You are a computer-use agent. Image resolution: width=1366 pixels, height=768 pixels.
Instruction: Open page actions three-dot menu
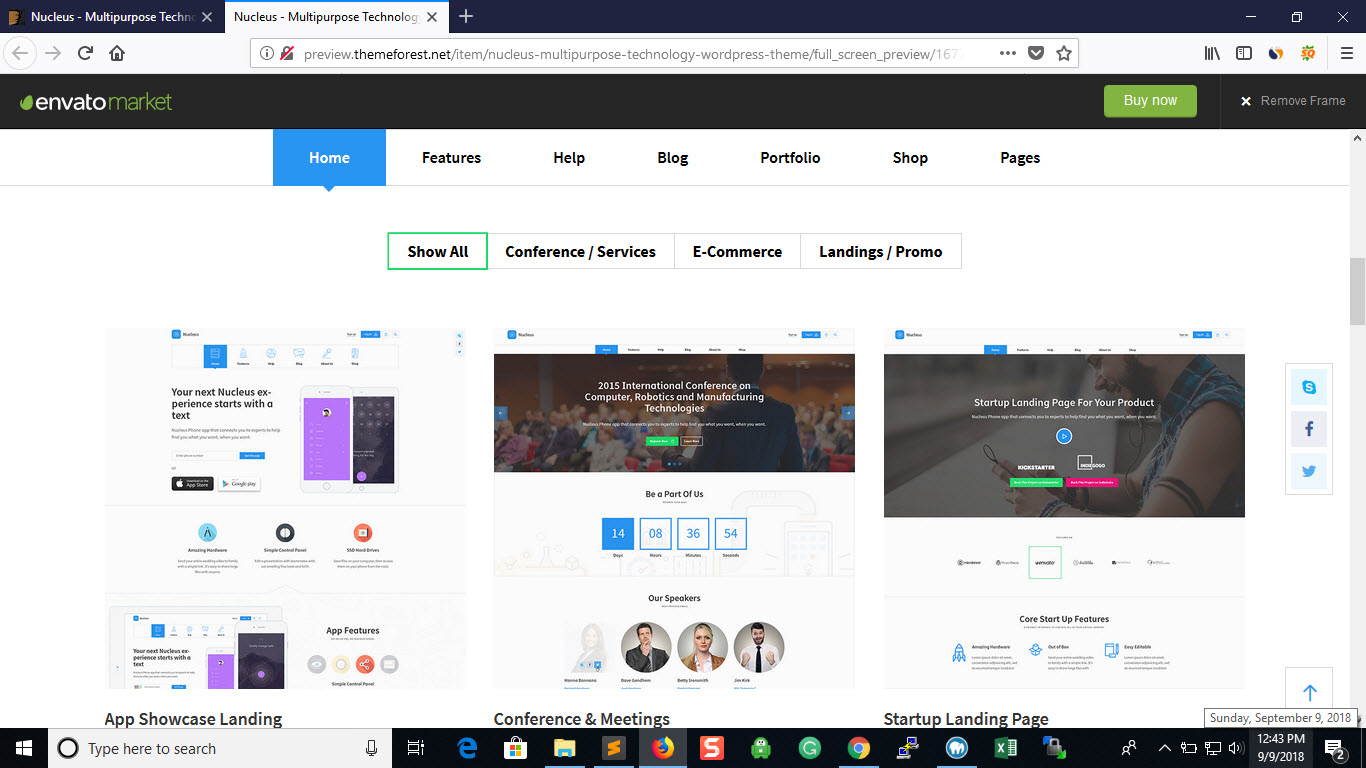1007,53
